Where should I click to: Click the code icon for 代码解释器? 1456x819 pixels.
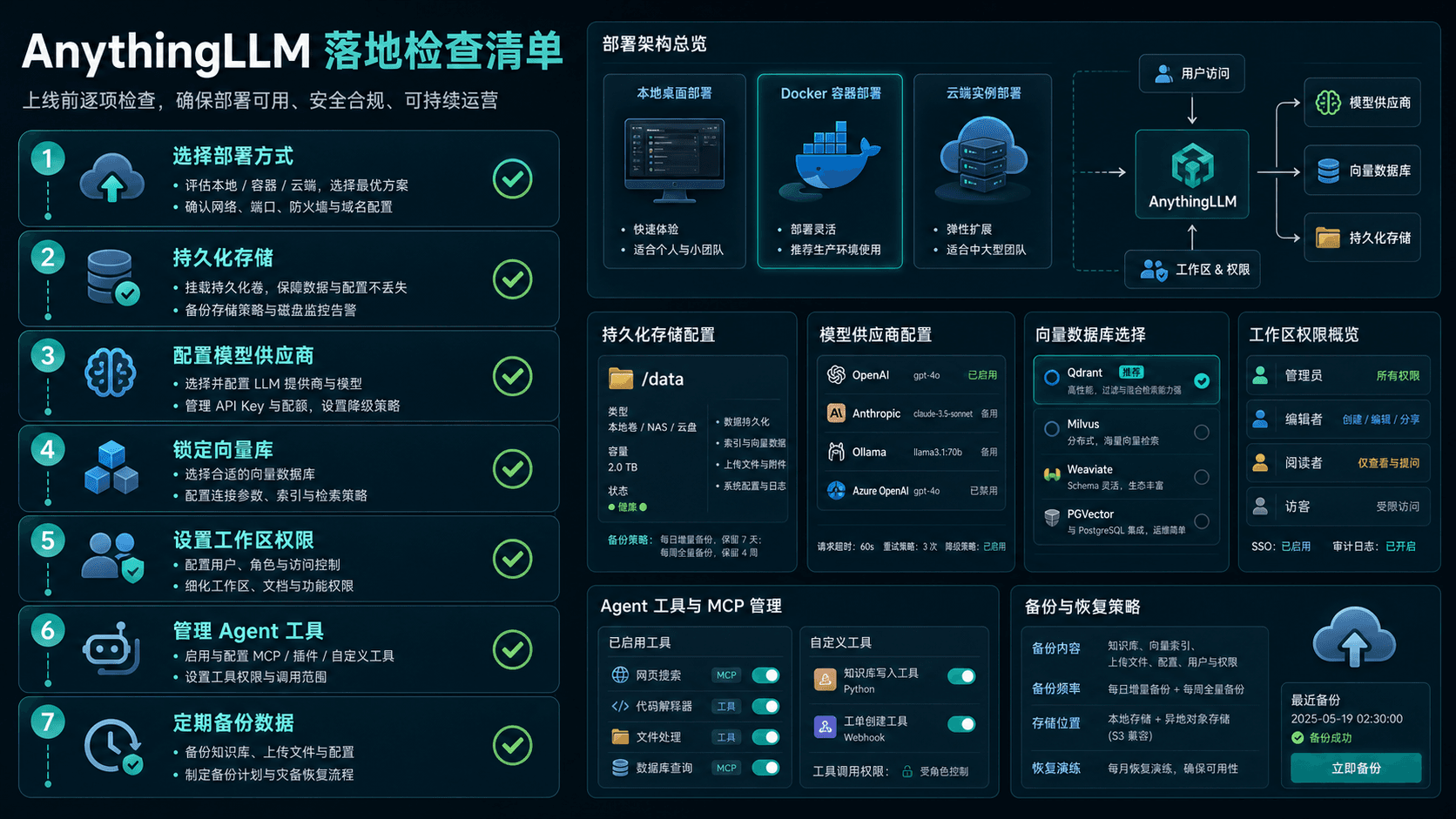(620, 706)
